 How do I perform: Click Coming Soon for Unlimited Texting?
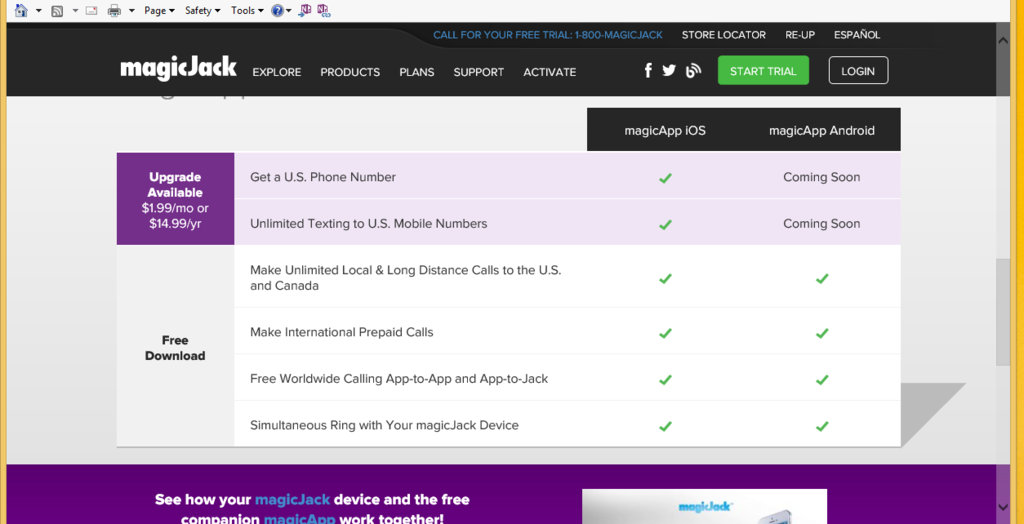(822, 223)
